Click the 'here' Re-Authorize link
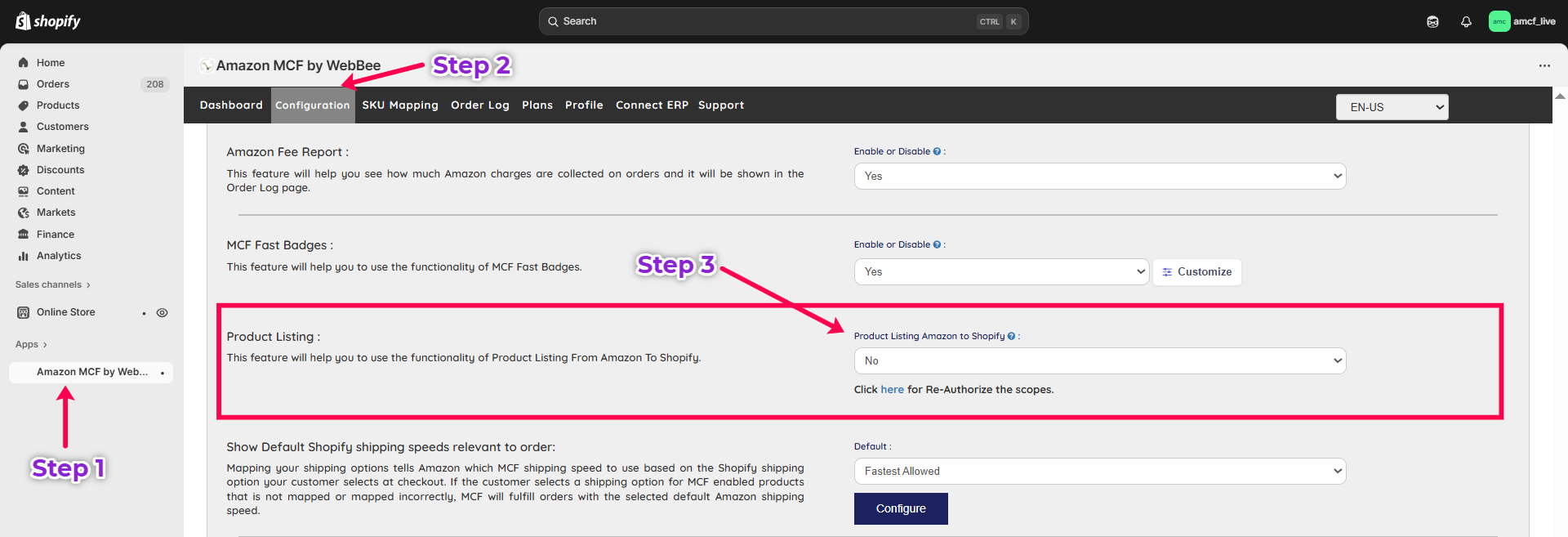The image size is (1568, 537). pyautogui.click(x=892, y=390)
